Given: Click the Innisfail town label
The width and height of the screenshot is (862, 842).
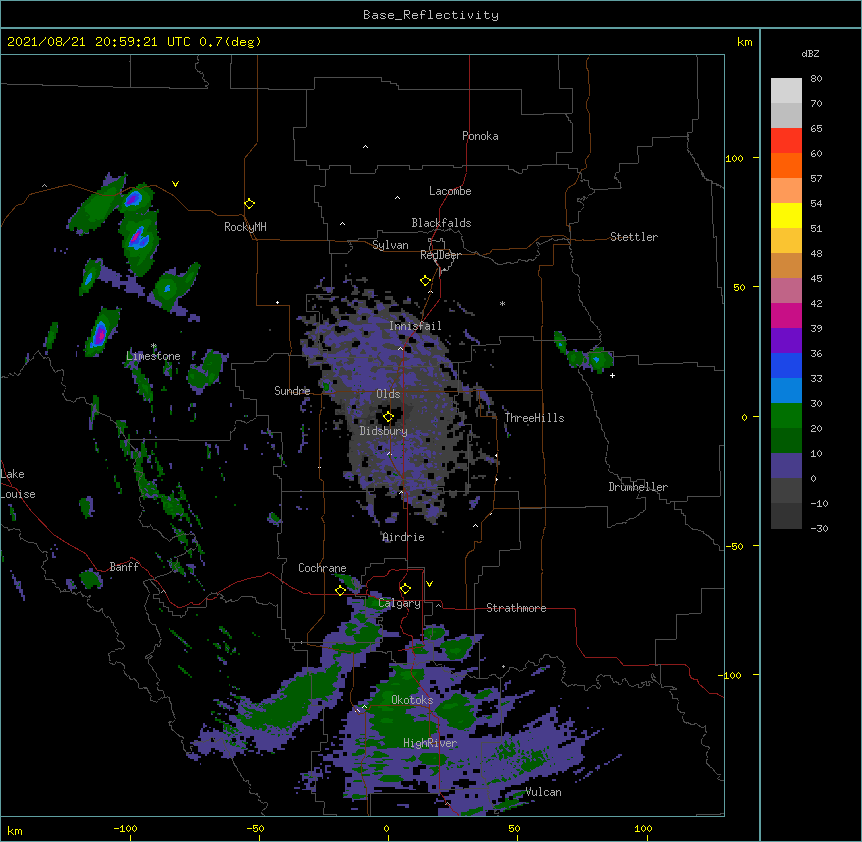Looking at the screenshot, I should (415, 326).
